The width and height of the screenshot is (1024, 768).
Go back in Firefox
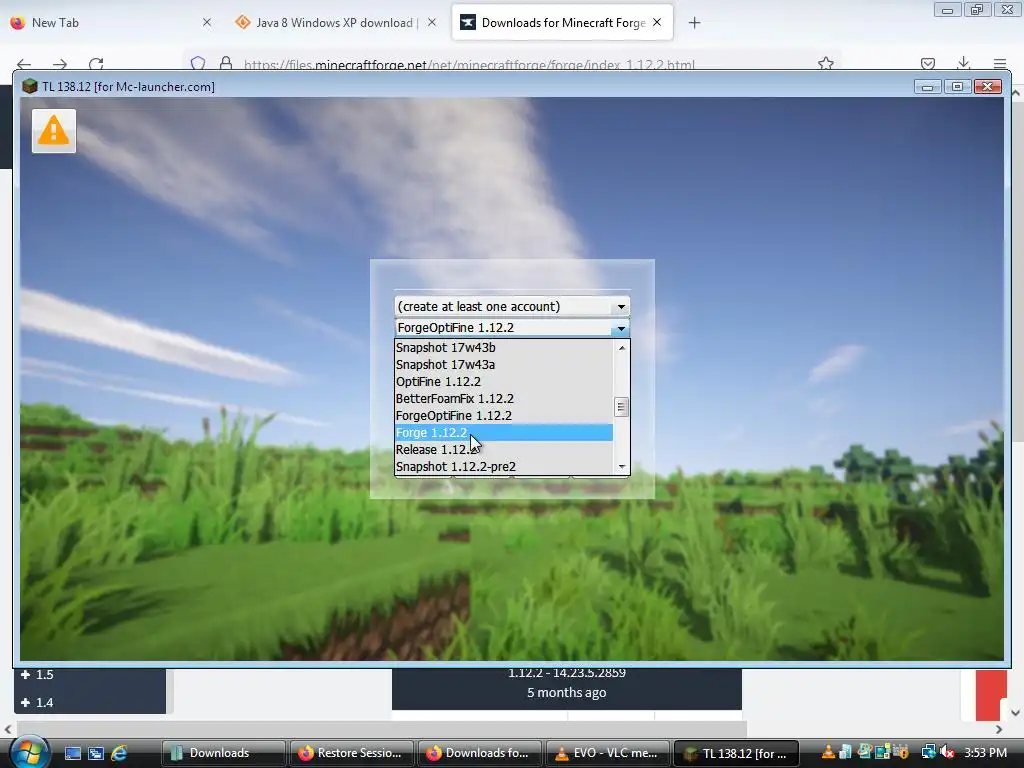[24, 64]
